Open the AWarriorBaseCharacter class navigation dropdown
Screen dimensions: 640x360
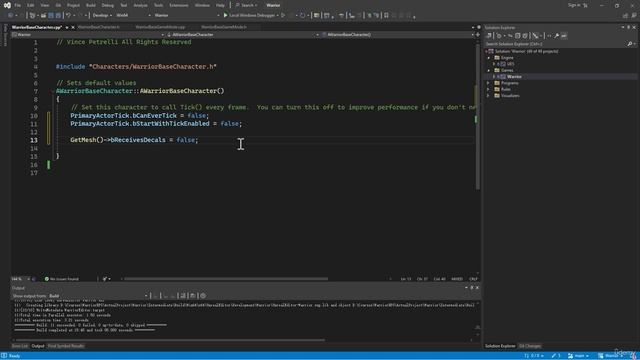click(242, 35)
